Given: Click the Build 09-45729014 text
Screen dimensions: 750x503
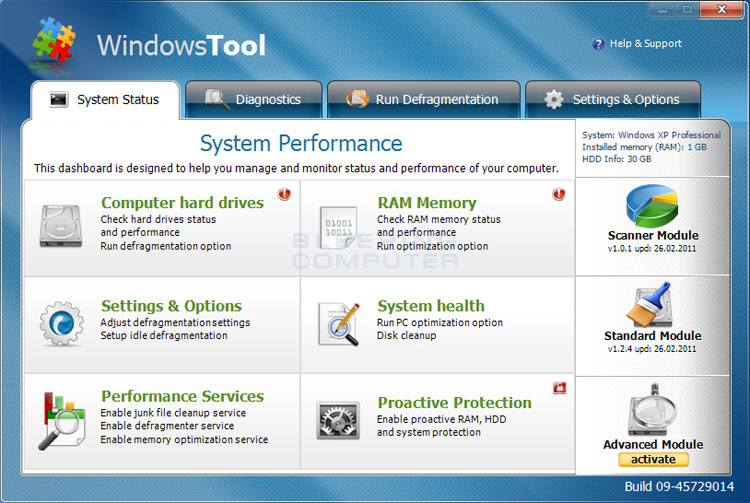Looking at the screenshot, I should pyautogui.click(x=679, y=487).
